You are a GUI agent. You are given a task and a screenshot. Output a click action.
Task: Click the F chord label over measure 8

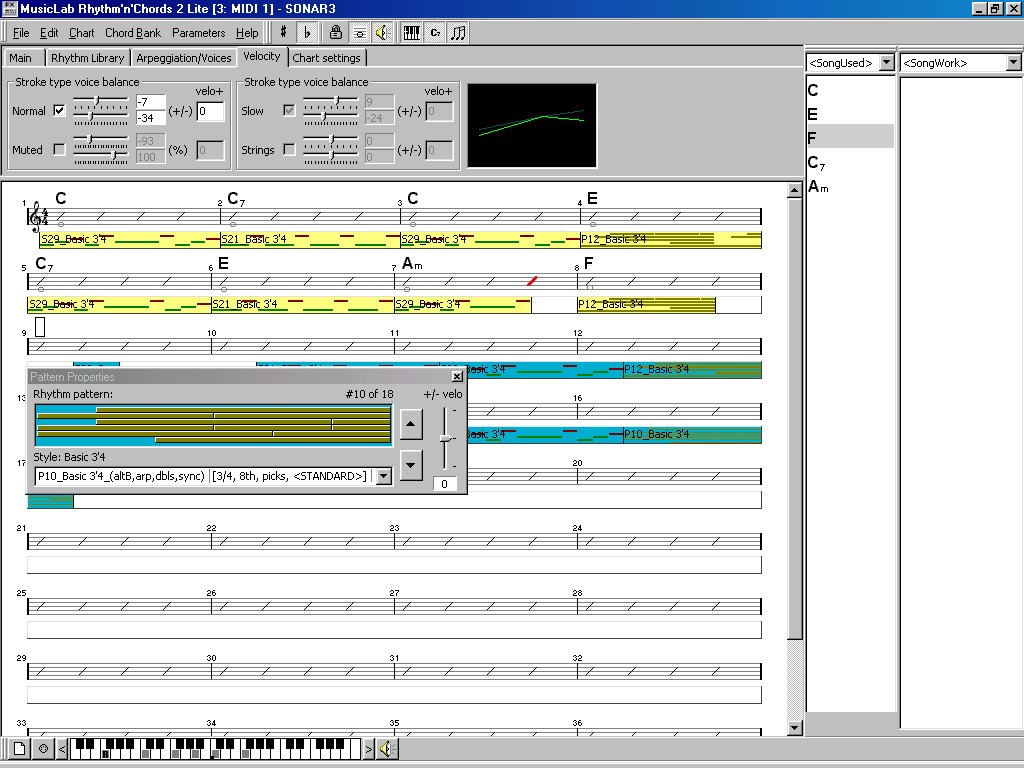pos(588,264)
